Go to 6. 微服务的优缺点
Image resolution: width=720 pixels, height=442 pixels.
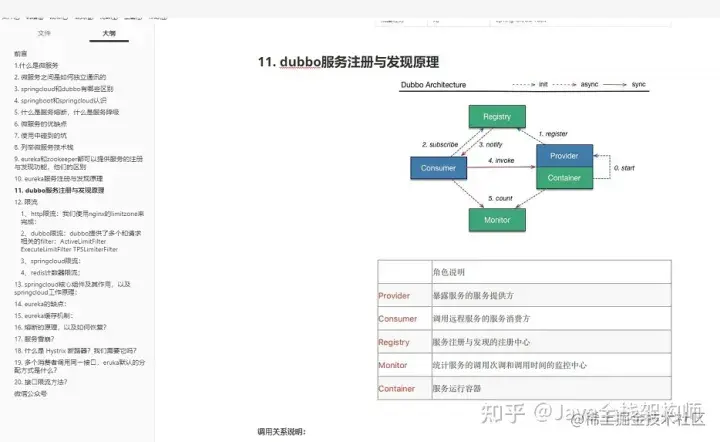click(40, 123)
